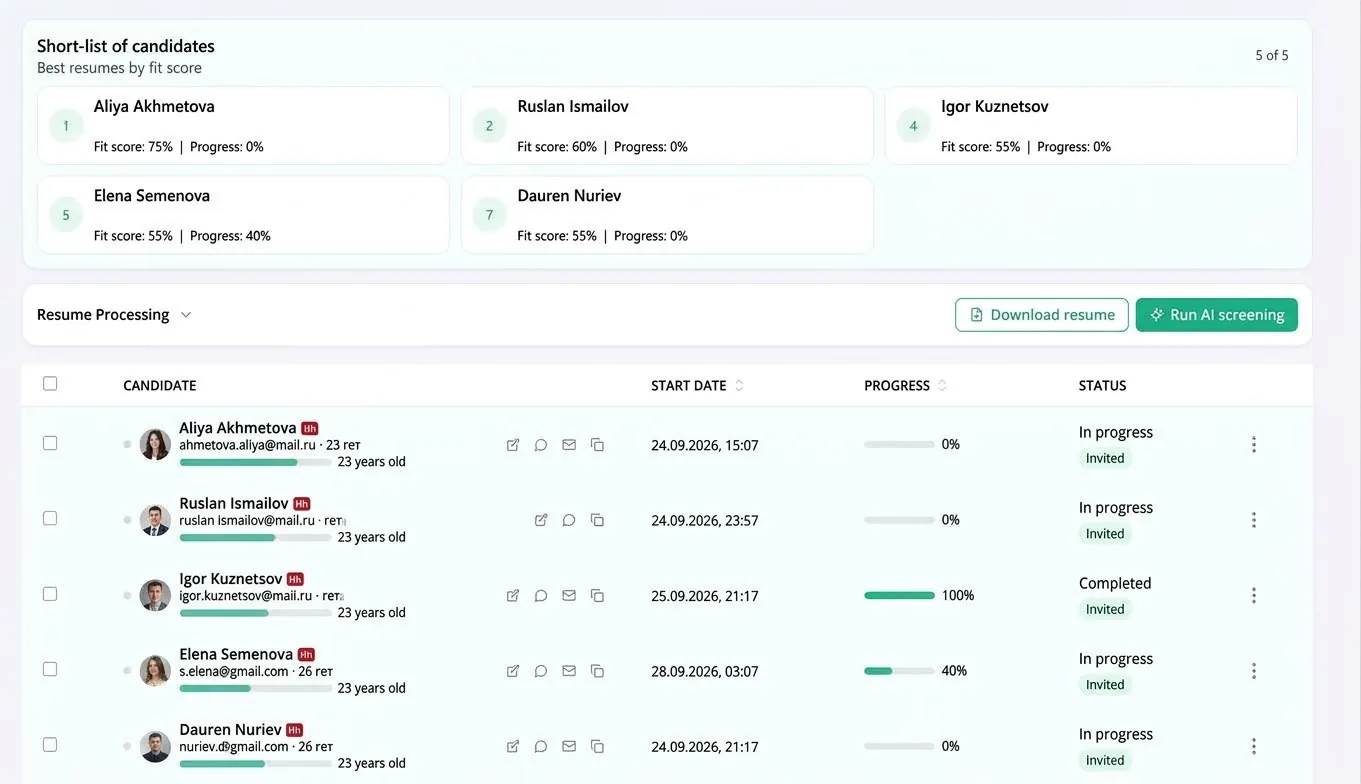Open the comment icon for Elena Semenova
Screen dimensions: 1361x784
[x=541, y=671]
